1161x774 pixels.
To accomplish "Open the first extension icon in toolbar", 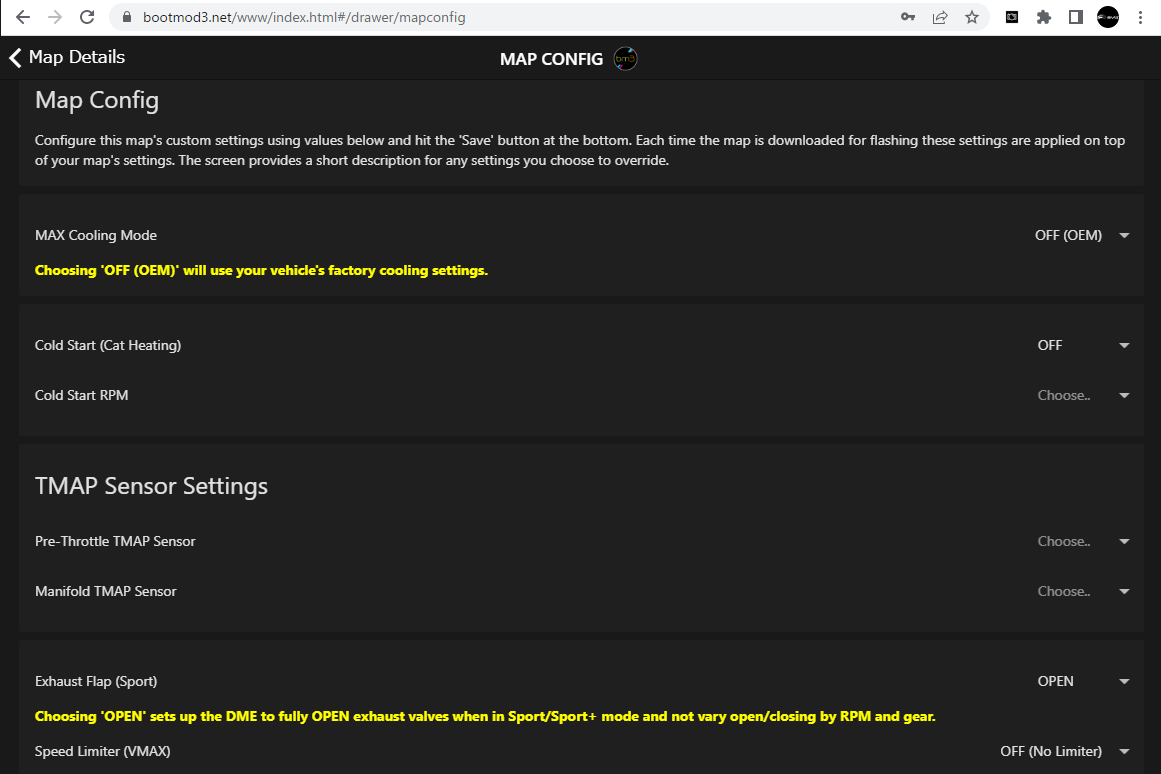I will (x=1011, y=17).
